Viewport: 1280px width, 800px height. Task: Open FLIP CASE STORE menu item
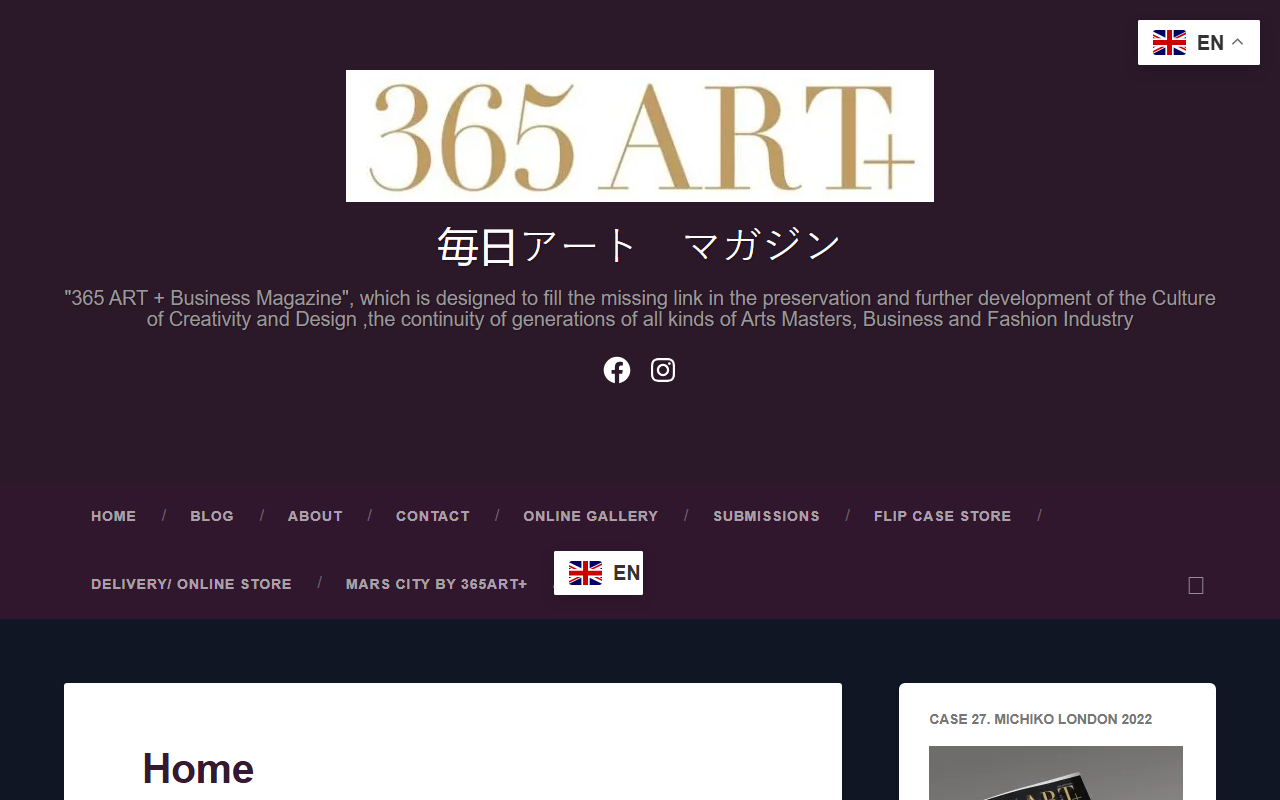click(x=943, y=516)
